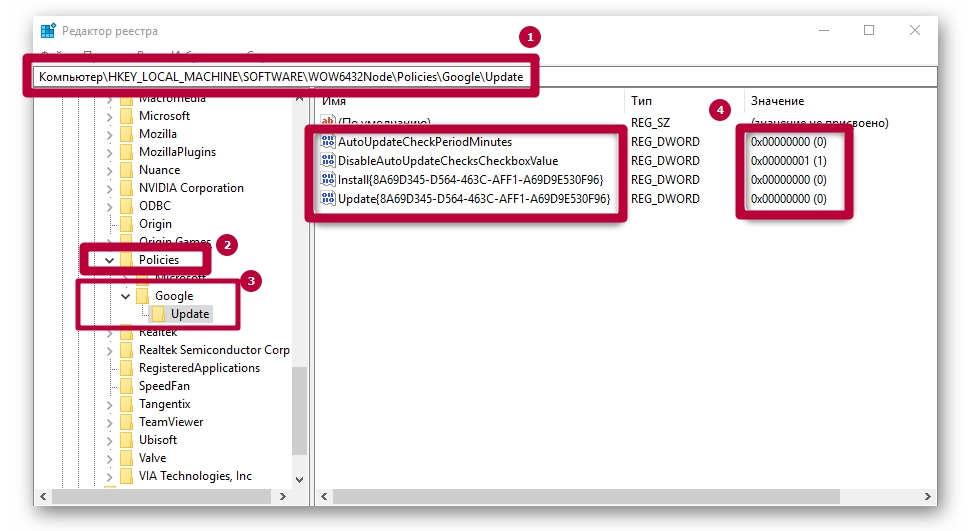Select the SpeedFan key in the tree

coord(163,386)
